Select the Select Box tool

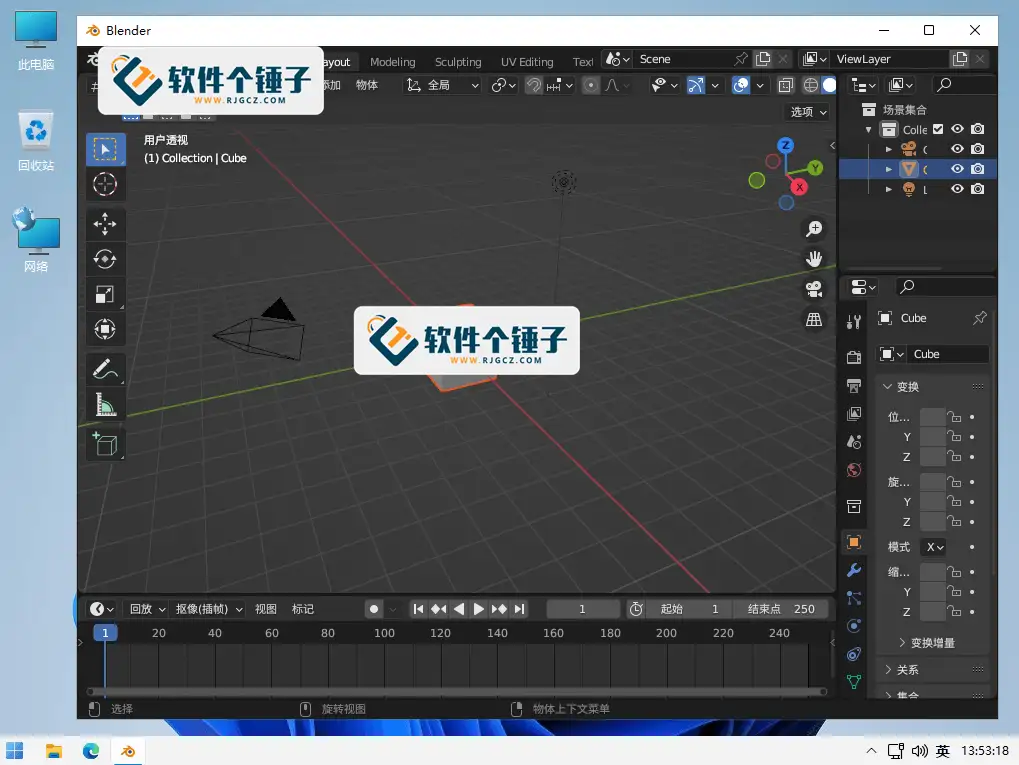click(105, 149)
